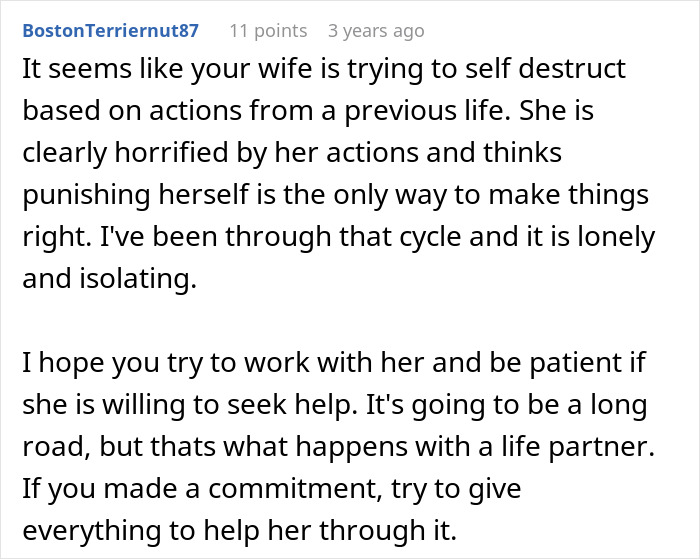This screenshot has height=559, width=700.
Task: Click the '11 points' score label
Action: click(268, 30)
